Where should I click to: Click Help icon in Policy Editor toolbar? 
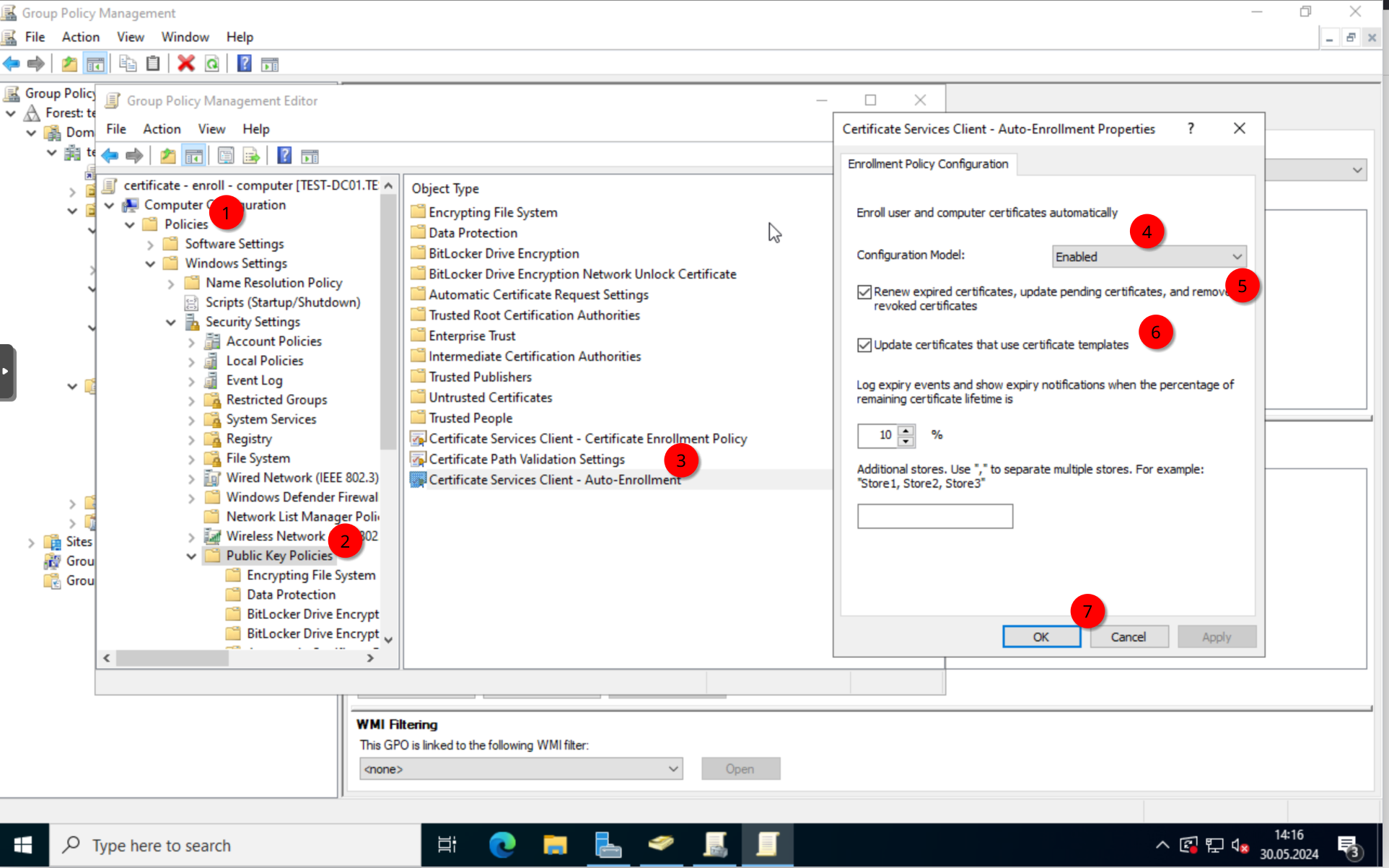(284, 156)
